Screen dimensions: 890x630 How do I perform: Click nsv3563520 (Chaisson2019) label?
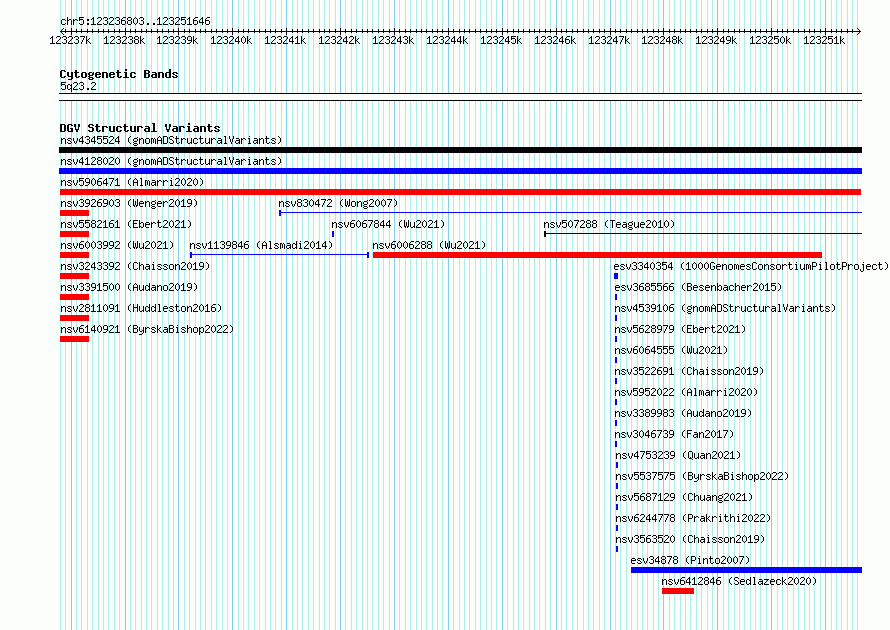pyautogui.click(x=690, y=539)
